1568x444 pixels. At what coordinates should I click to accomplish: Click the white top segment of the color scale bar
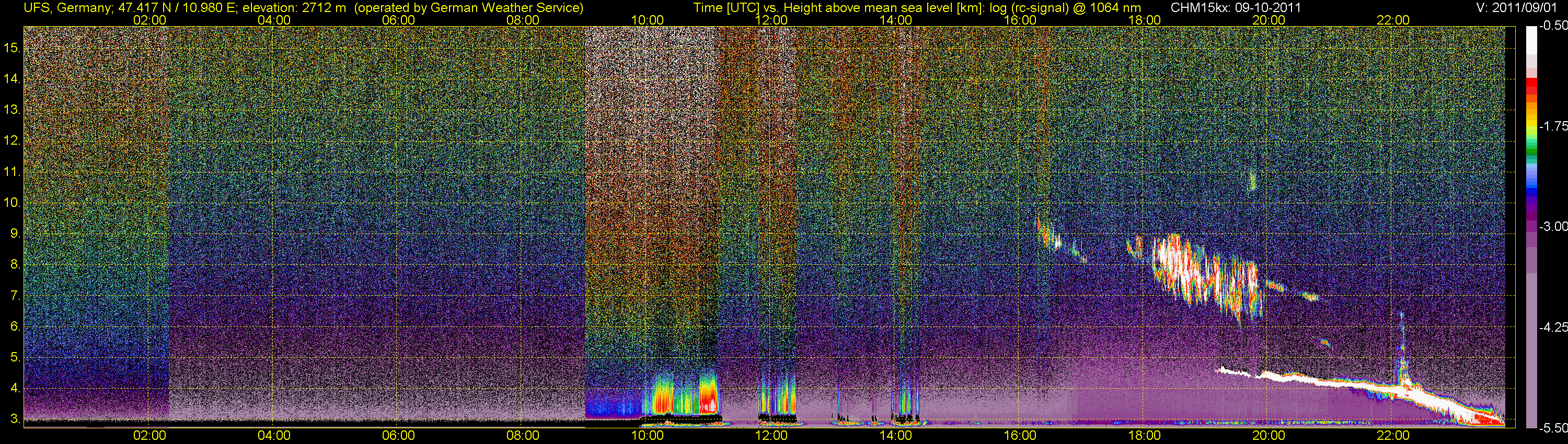[1531, 41]
